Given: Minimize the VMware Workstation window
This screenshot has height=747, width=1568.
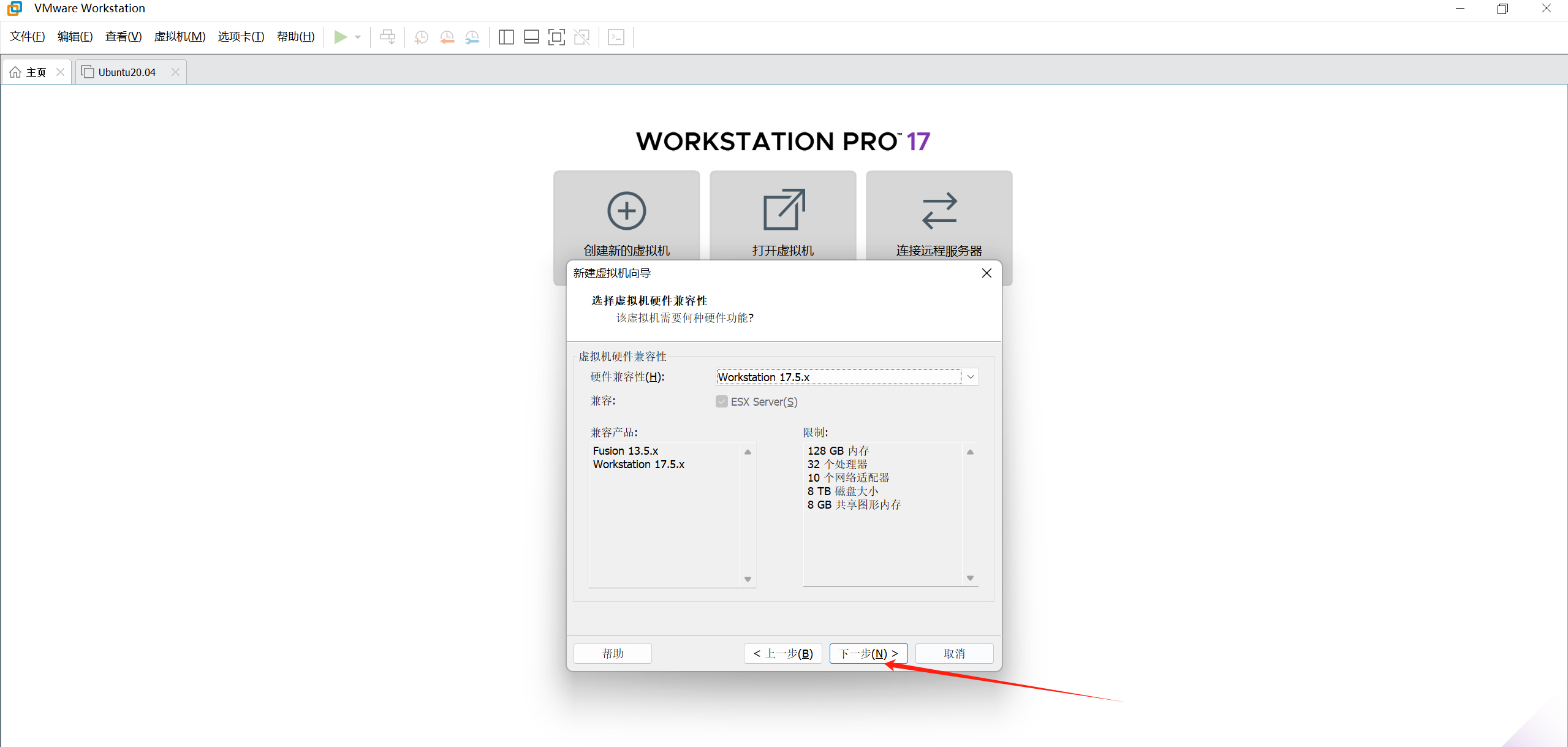Looking at the screenshot, I should tap(1460, 9).
